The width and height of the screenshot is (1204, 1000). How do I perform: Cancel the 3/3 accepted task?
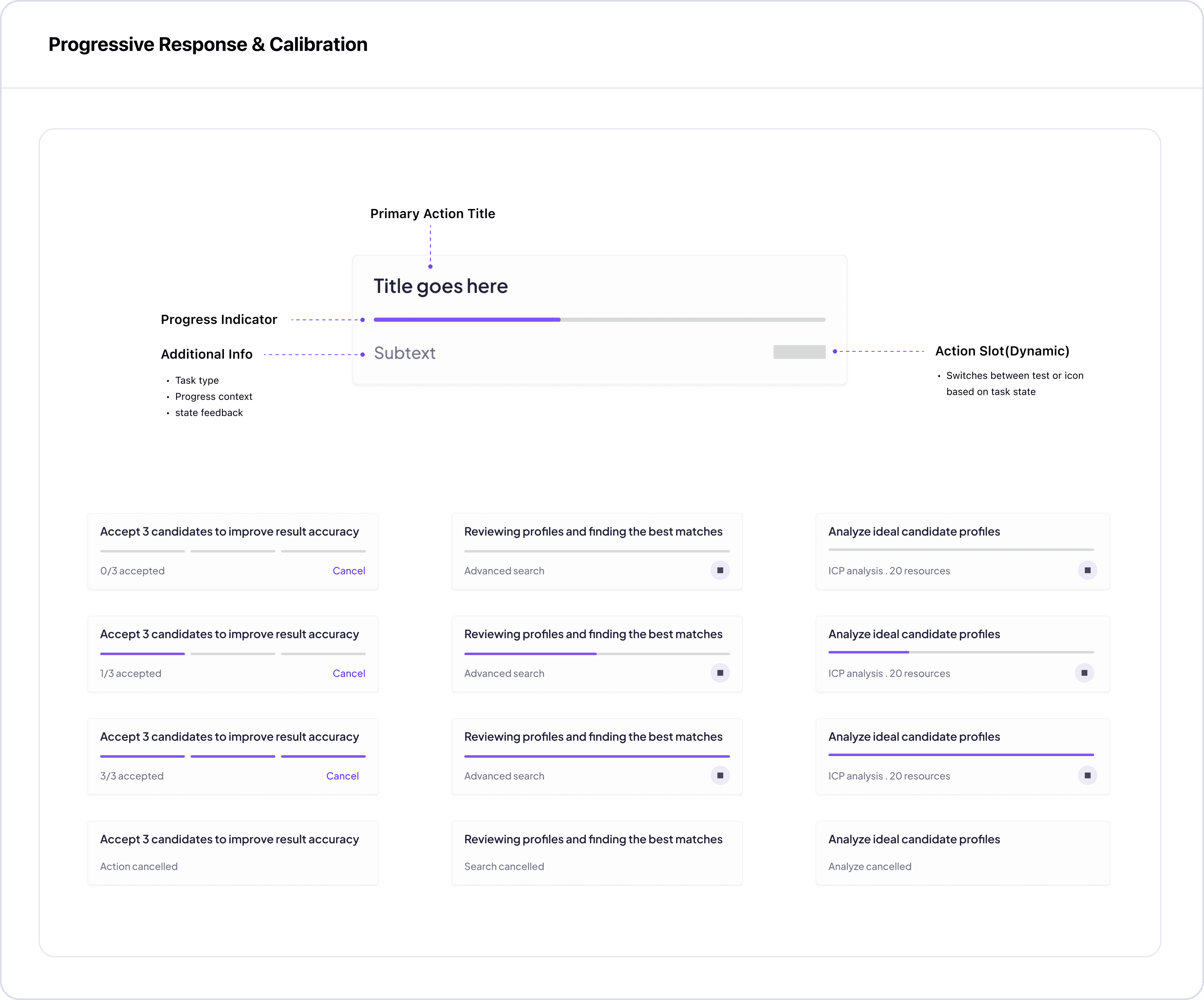click(342, 776)
